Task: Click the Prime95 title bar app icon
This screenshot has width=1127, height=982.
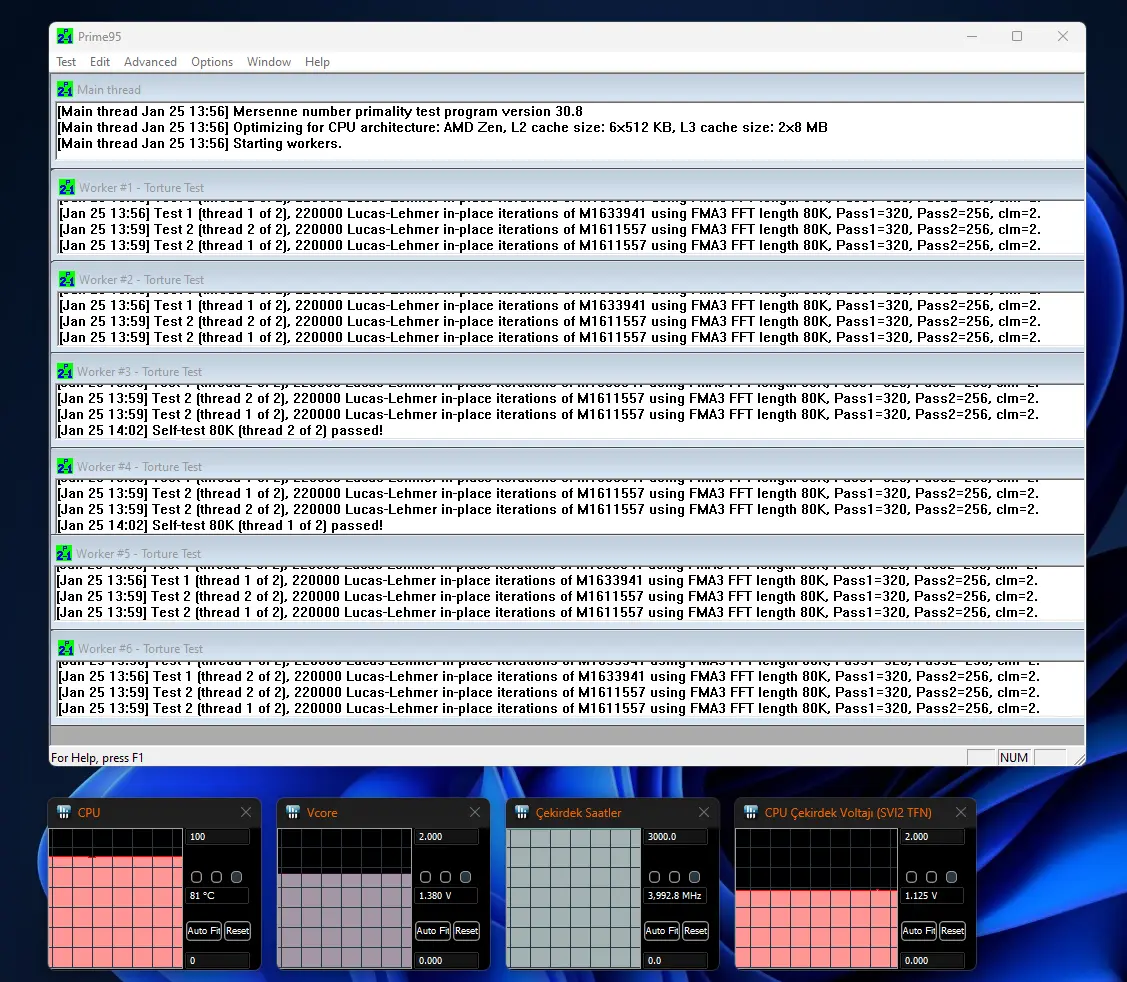Action: pos(65,36)
